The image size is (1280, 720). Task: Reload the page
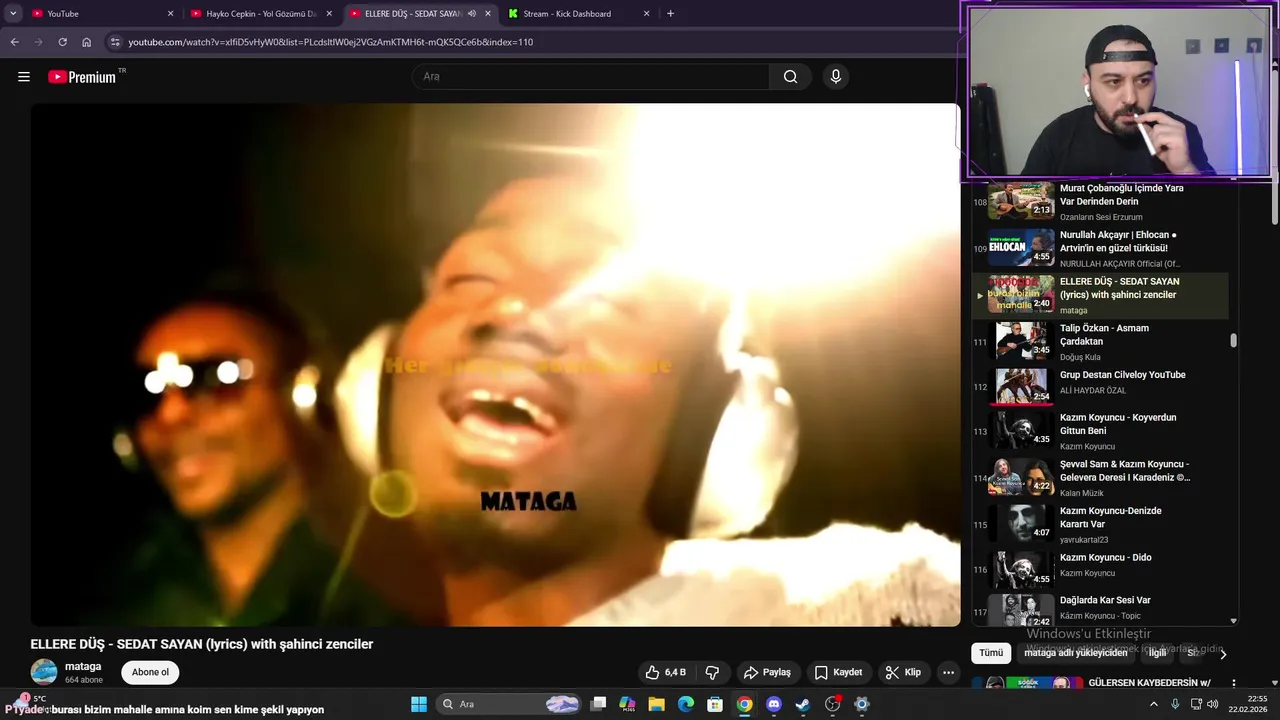62,42
